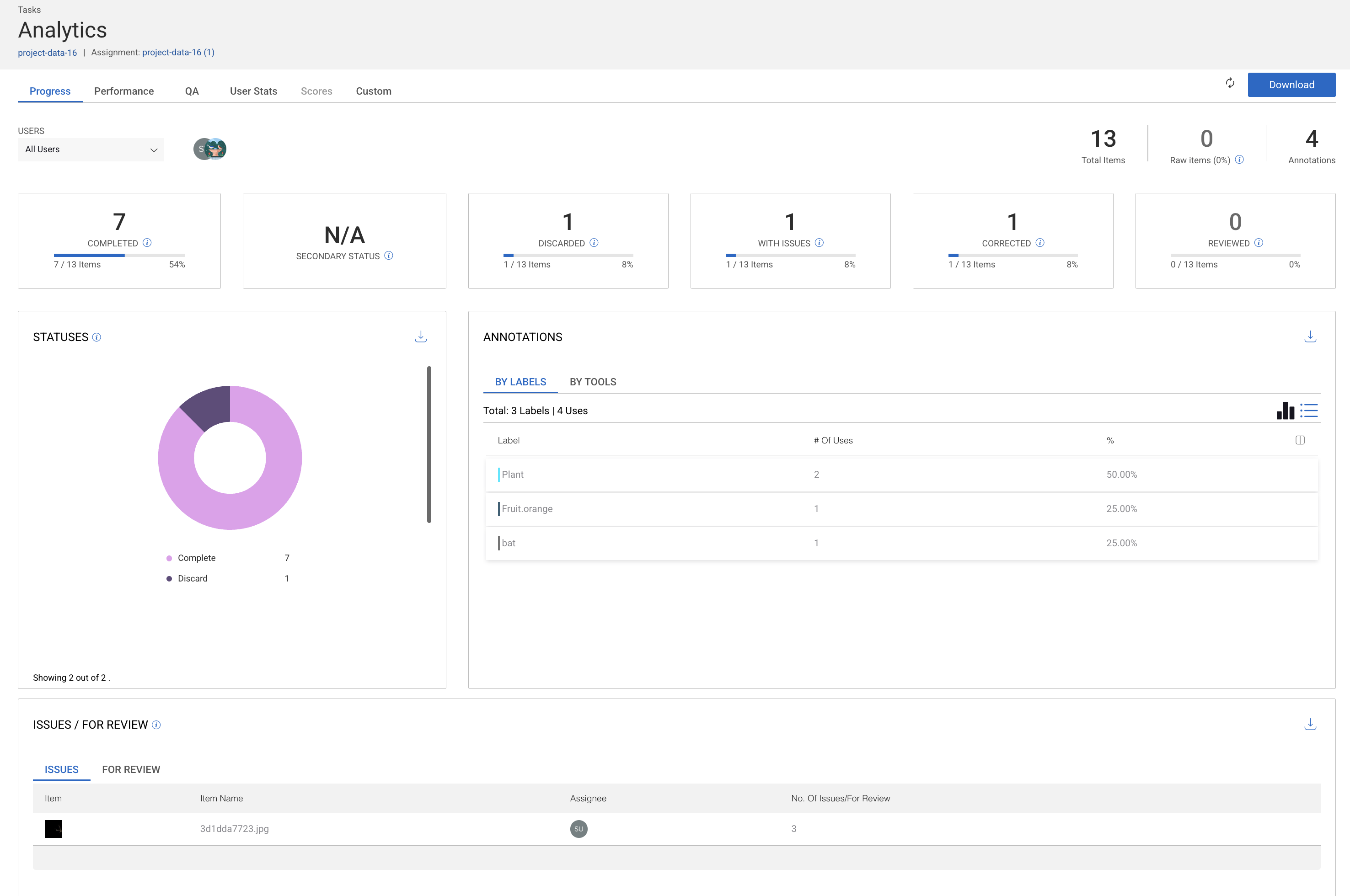Click info icon next to SECONDARY STATUS
Image resolution: width=1350 pixels, height=896 pixels.
(389, 256)
